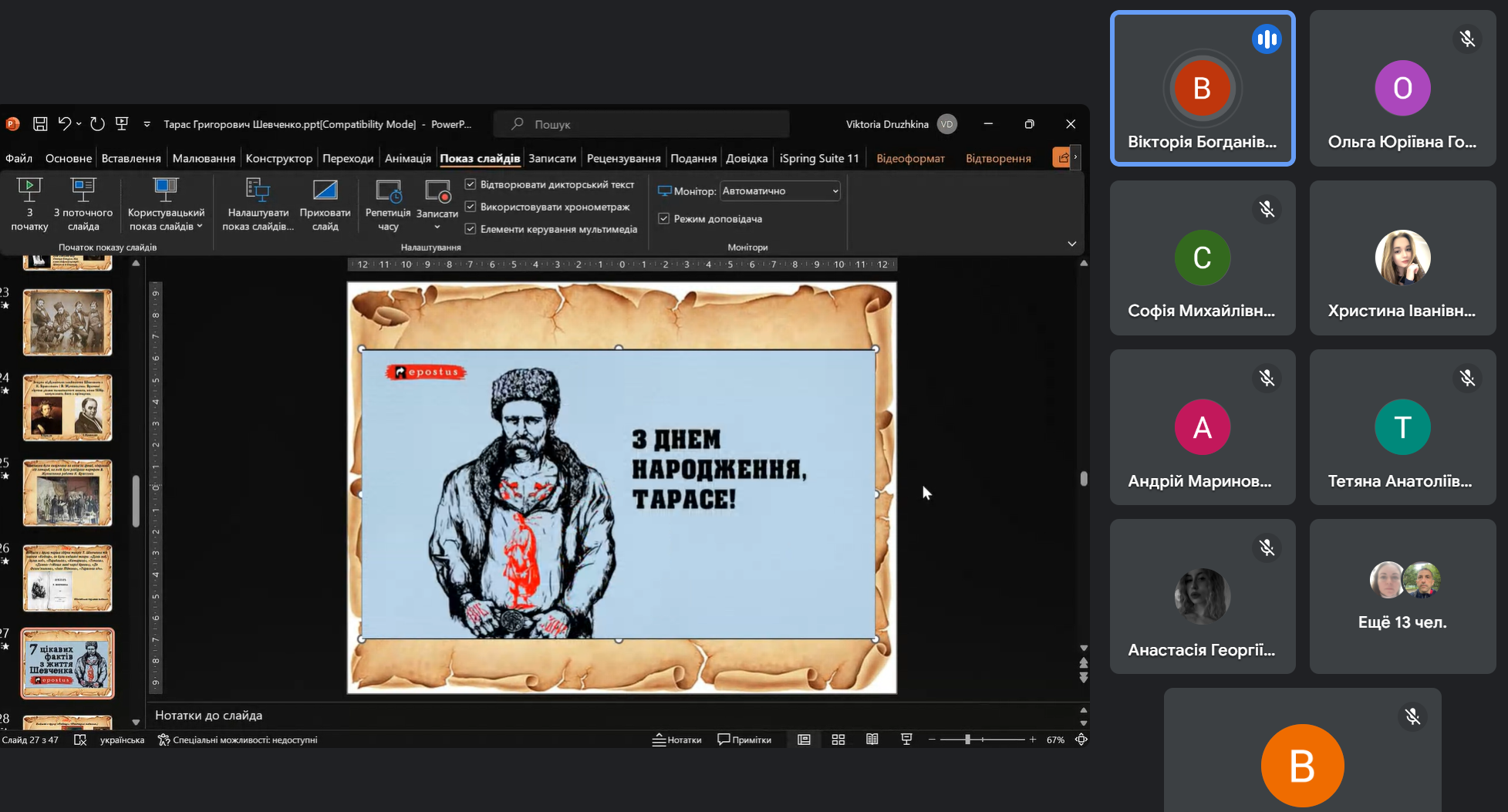The width and height of the screenshot is (1508, 812).
Task: Hide the current slide
Action: (x=325, y=204)
